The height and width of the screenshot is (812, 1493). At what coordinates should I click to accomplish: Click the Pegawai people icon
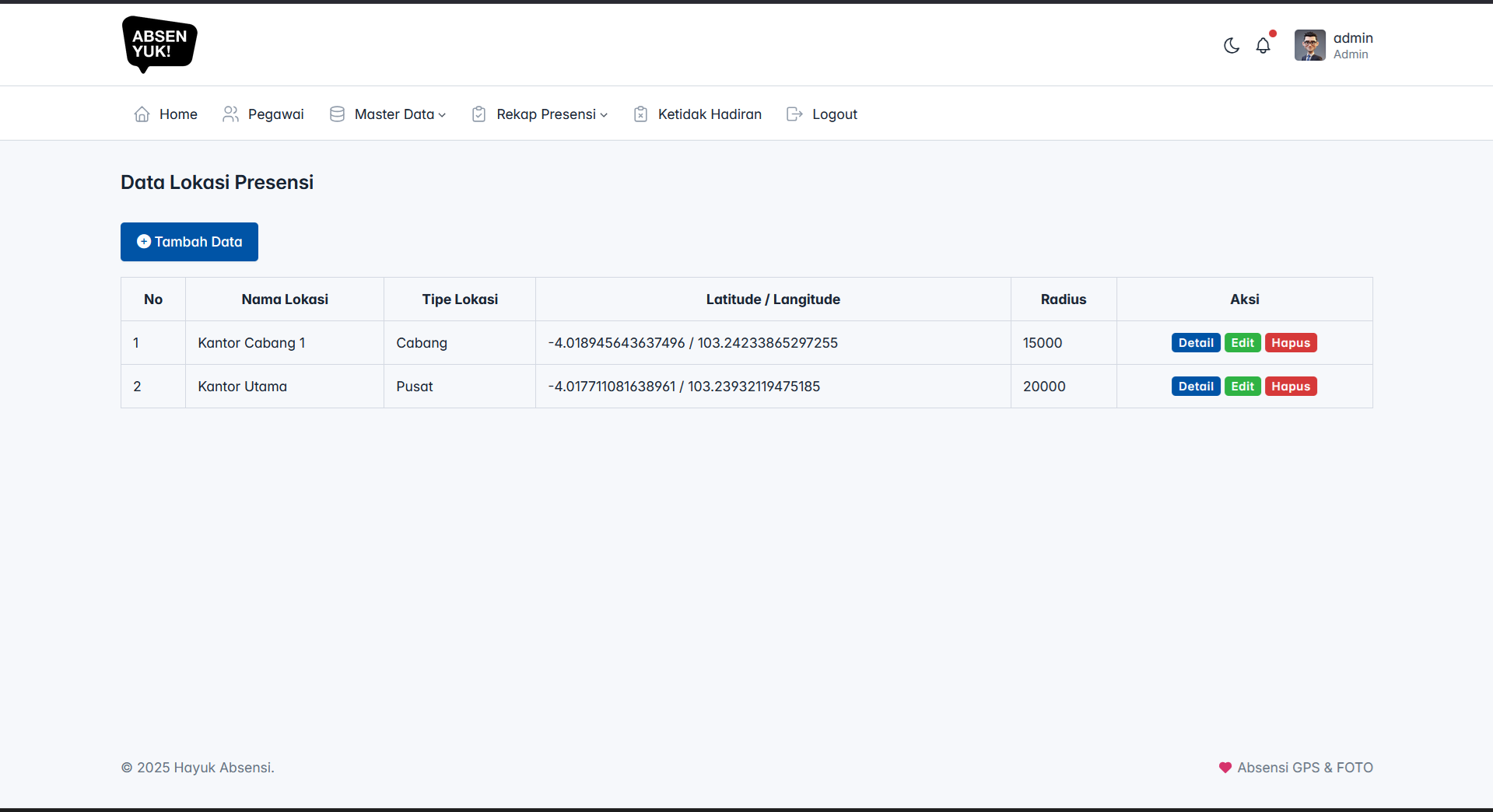[x=230, y=114]
